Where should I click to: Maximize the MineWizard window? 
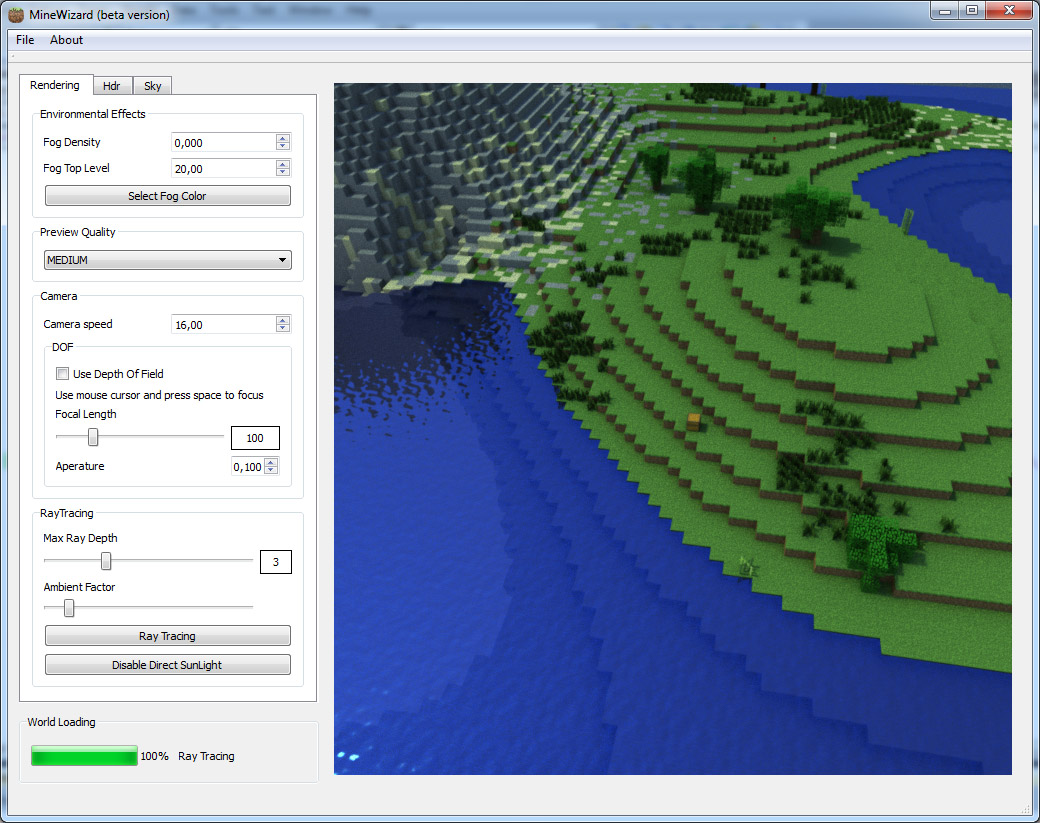pos(972,11)
